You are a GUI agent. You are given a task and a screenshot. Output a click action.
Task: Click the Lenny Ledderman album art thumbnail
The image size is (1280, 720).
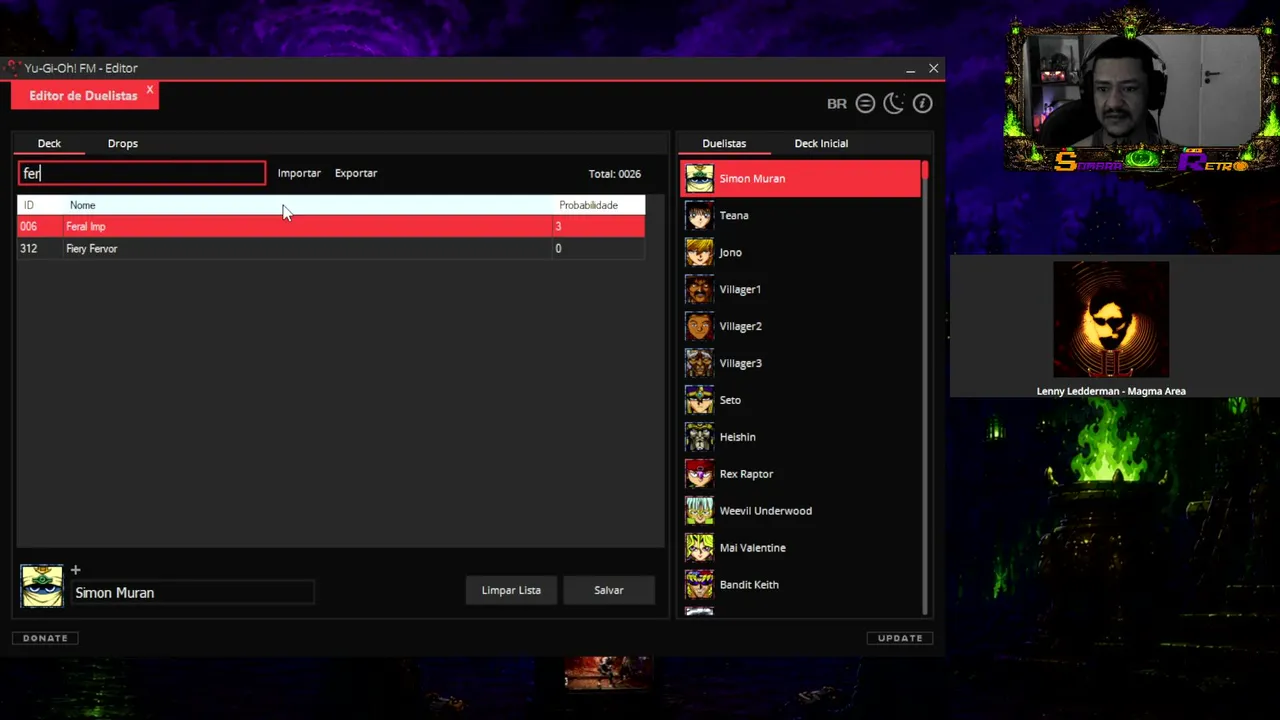tap(1111, 320)
